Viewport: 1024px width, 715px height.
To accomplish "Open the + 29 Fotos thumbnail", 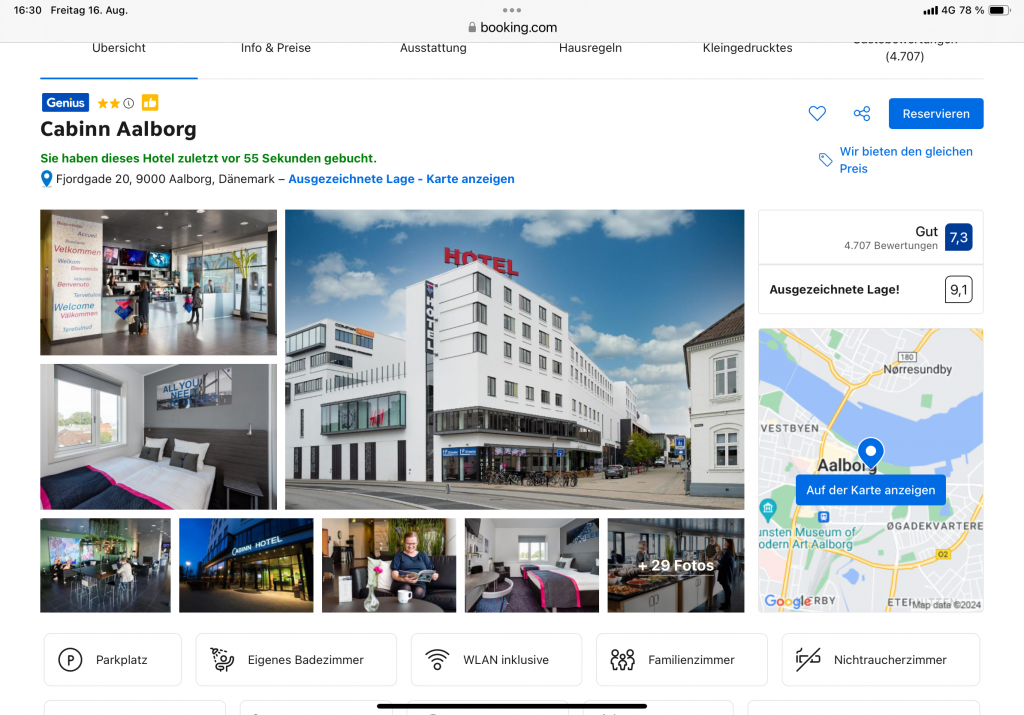I will click(x=676, y=565).
